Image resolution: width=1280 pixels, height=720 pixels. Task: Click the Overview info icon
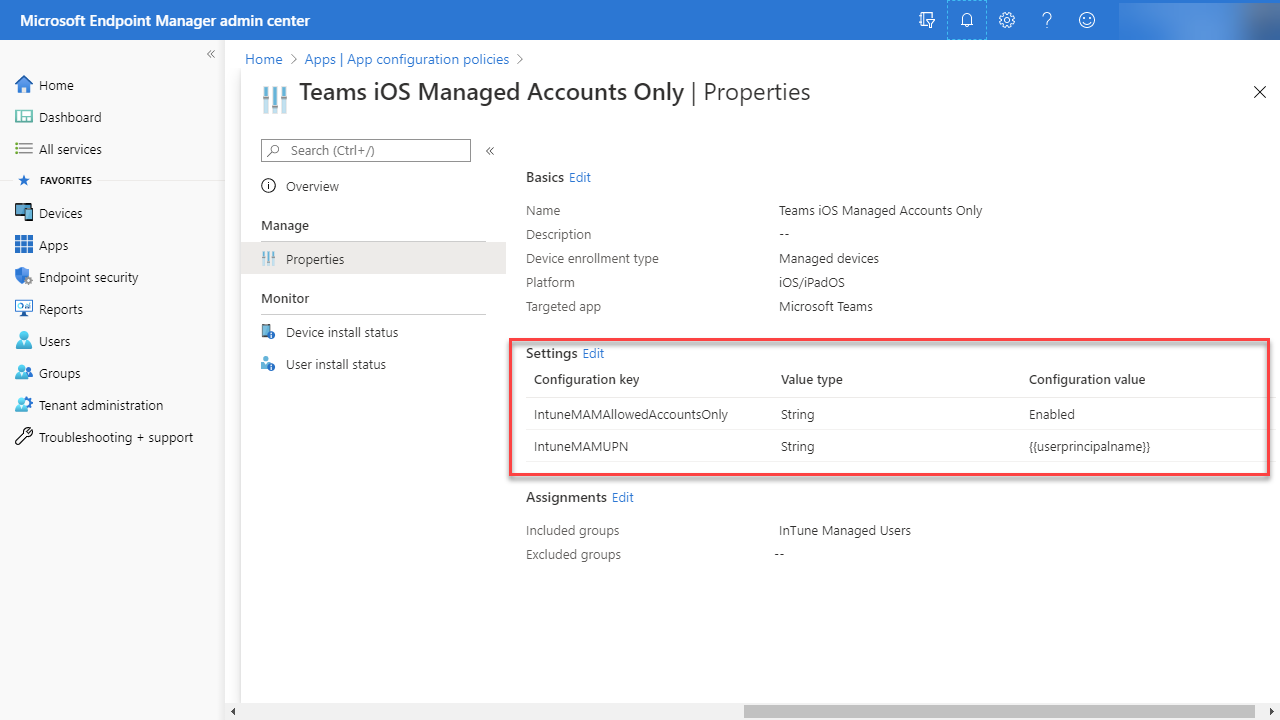[268, 186]
